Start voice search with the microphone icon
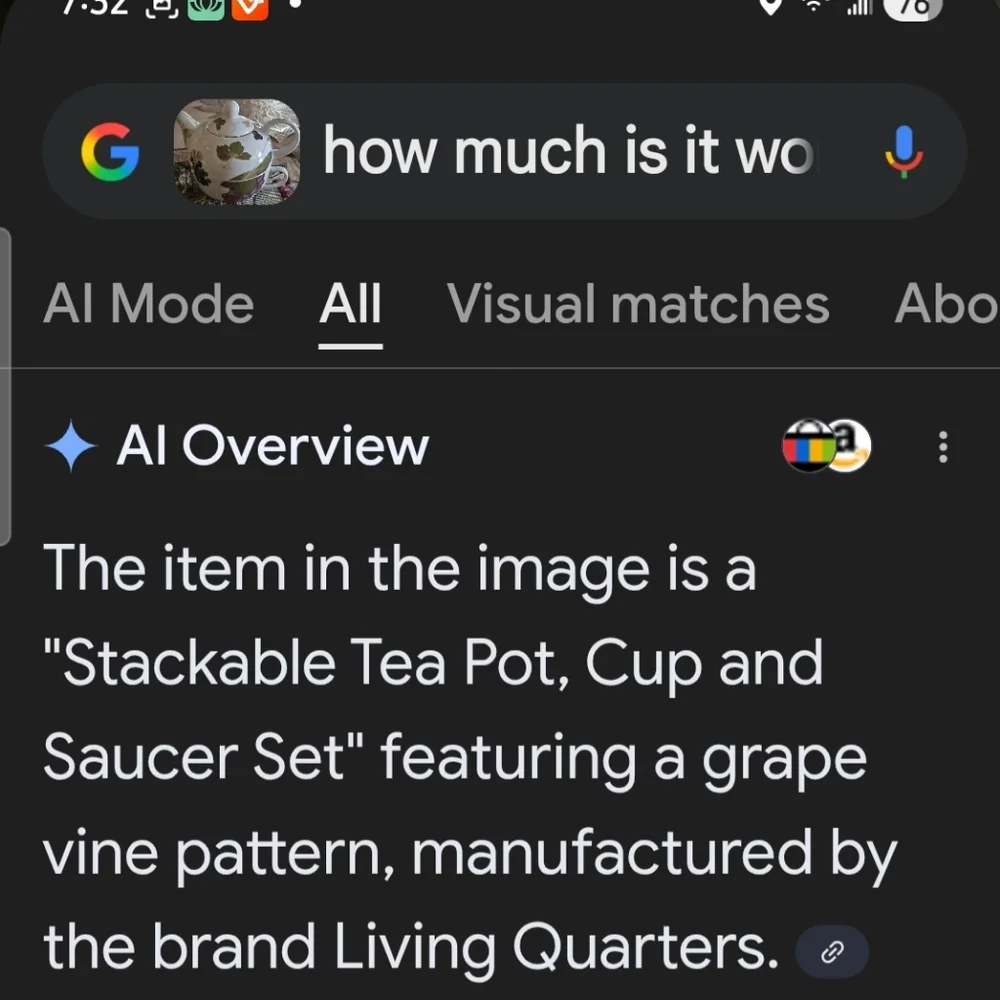 903,152
